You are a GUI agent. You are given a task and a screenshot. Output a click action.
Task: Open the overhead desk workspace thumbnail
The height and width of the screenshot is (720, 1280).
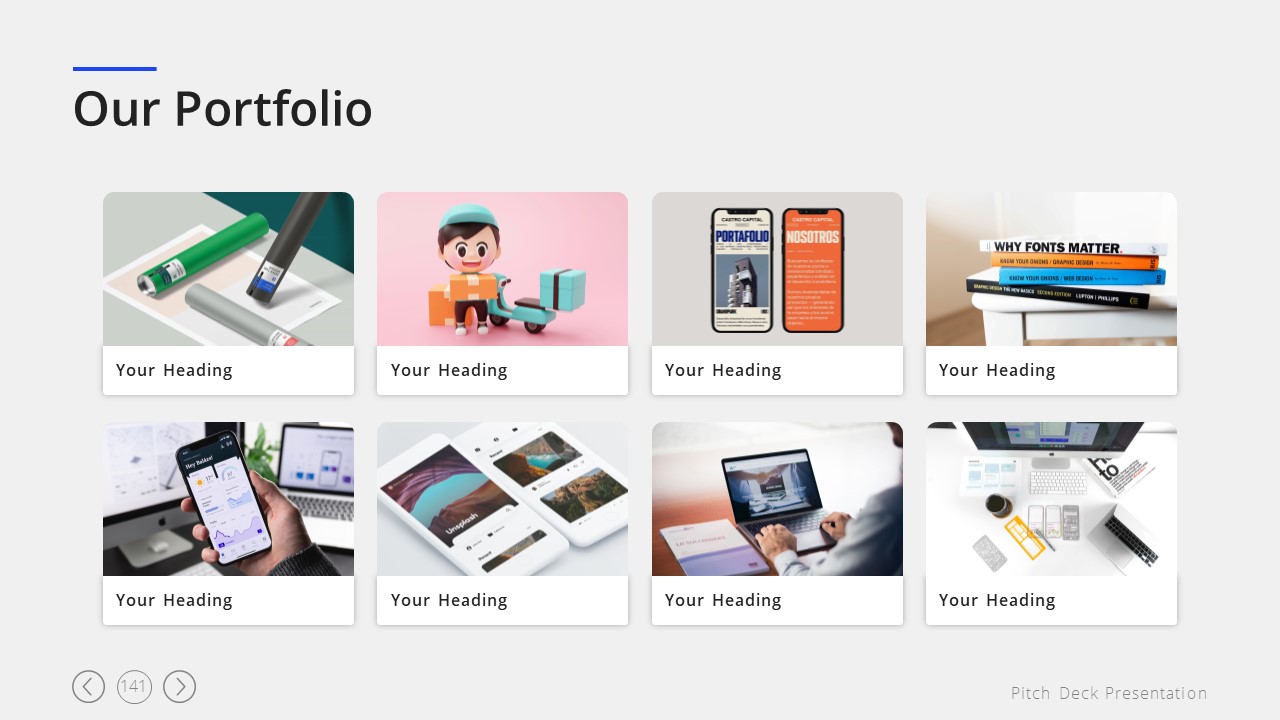coord(1051,499)
